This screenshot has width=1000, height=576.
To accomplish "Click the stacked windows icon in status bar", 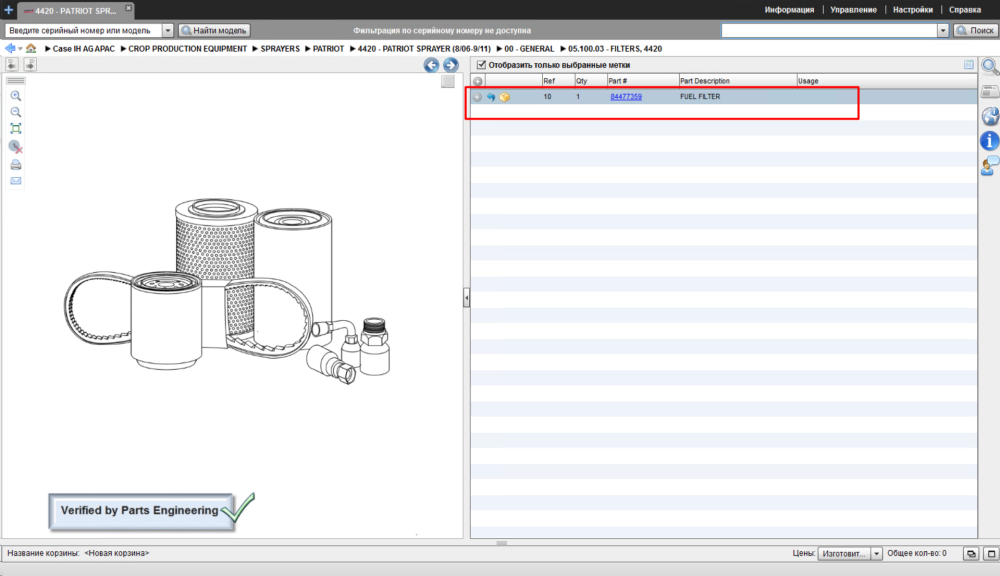I will pyautogui.click(x=971, y=554).
